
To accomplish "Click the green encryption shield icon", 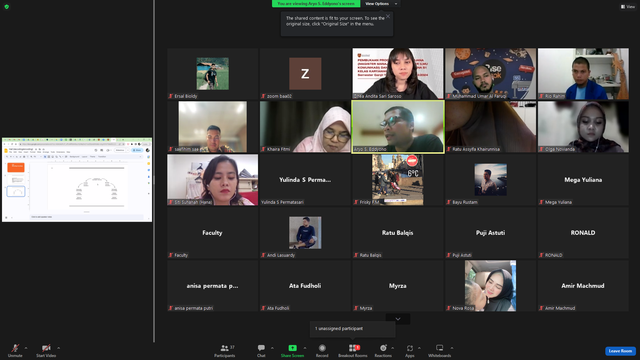I will pyautogui.click(x=7, y=7).
